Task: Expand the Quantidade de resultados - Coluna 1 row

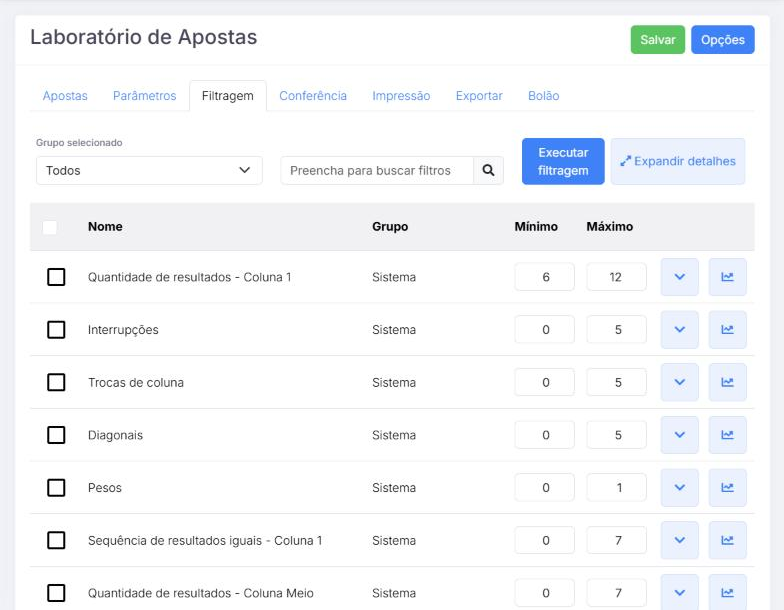Action: pos(680,277)
